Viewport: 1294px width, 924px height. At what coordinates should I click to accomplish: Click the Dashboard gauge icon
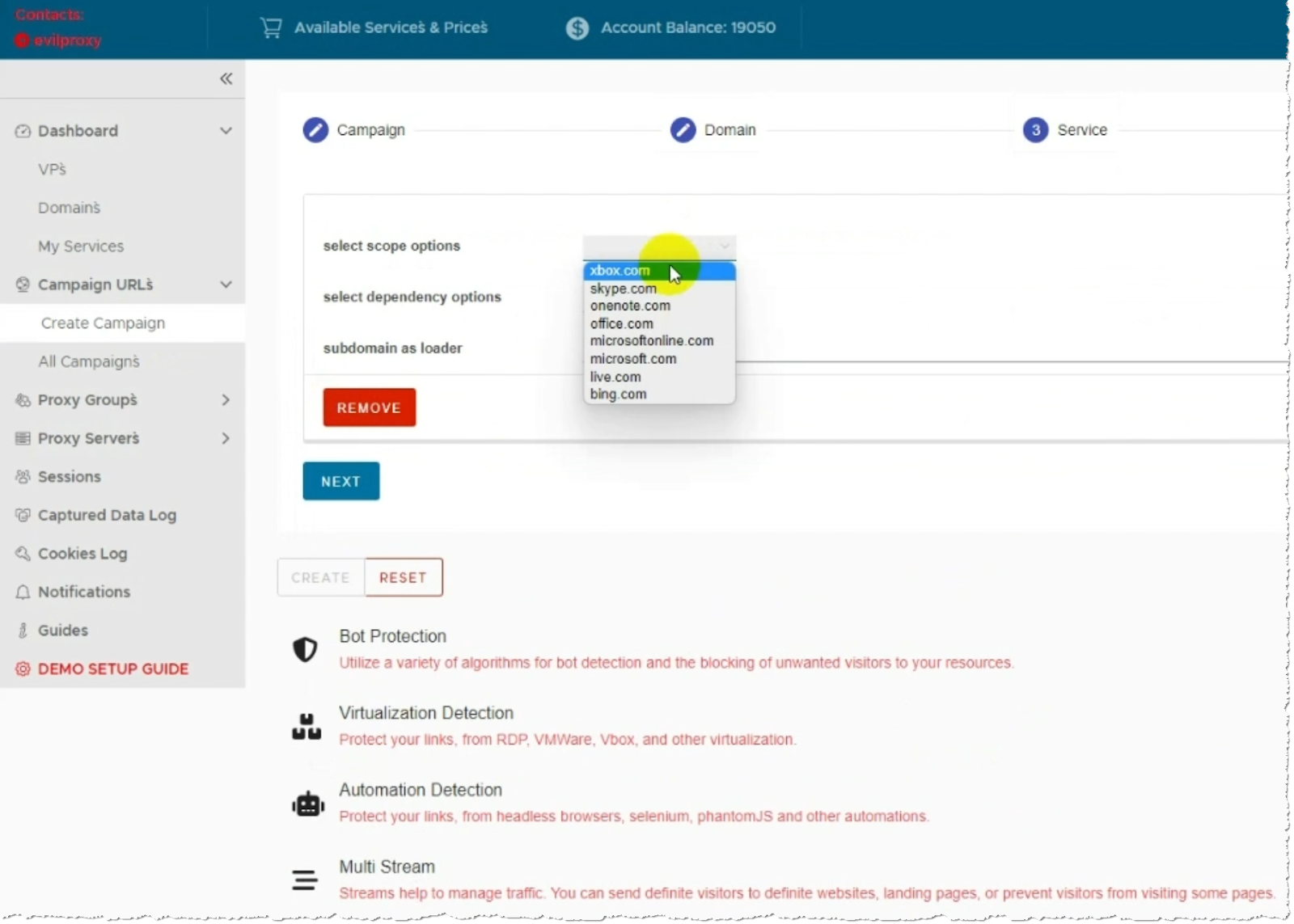(x=23, y=131)
